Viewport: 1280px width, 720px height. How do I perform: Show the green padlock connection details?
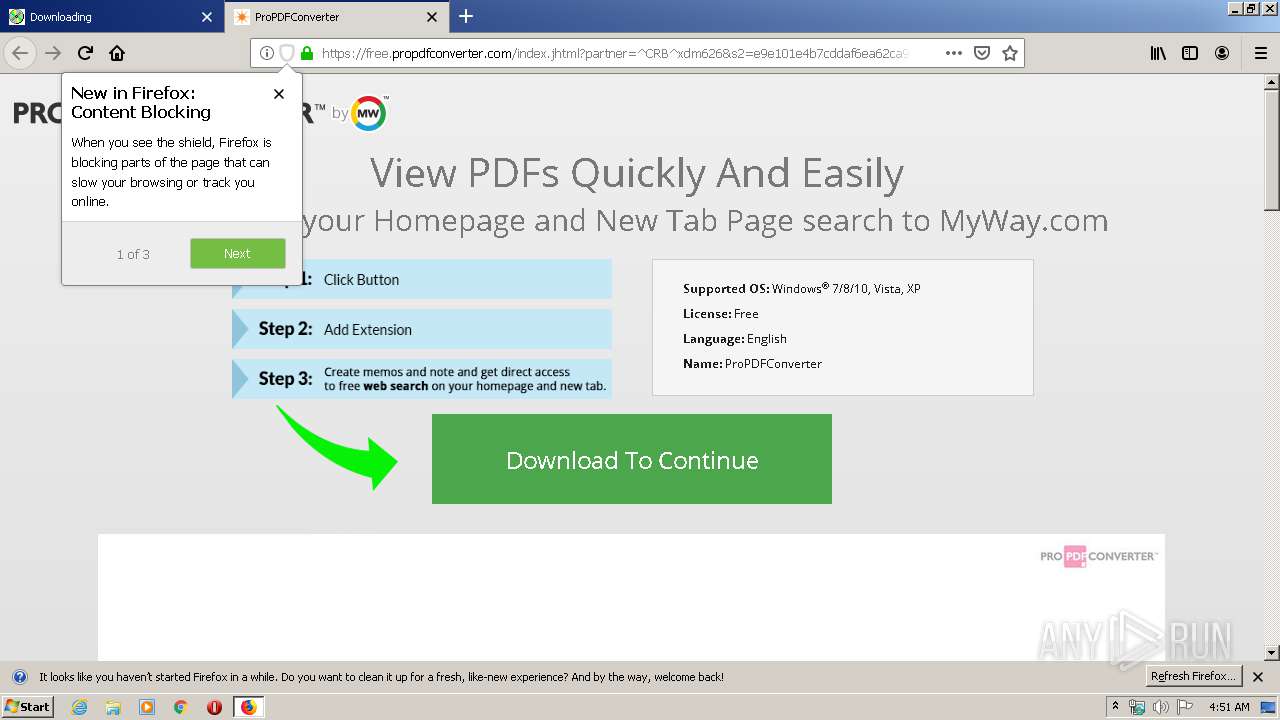(307, 53)
